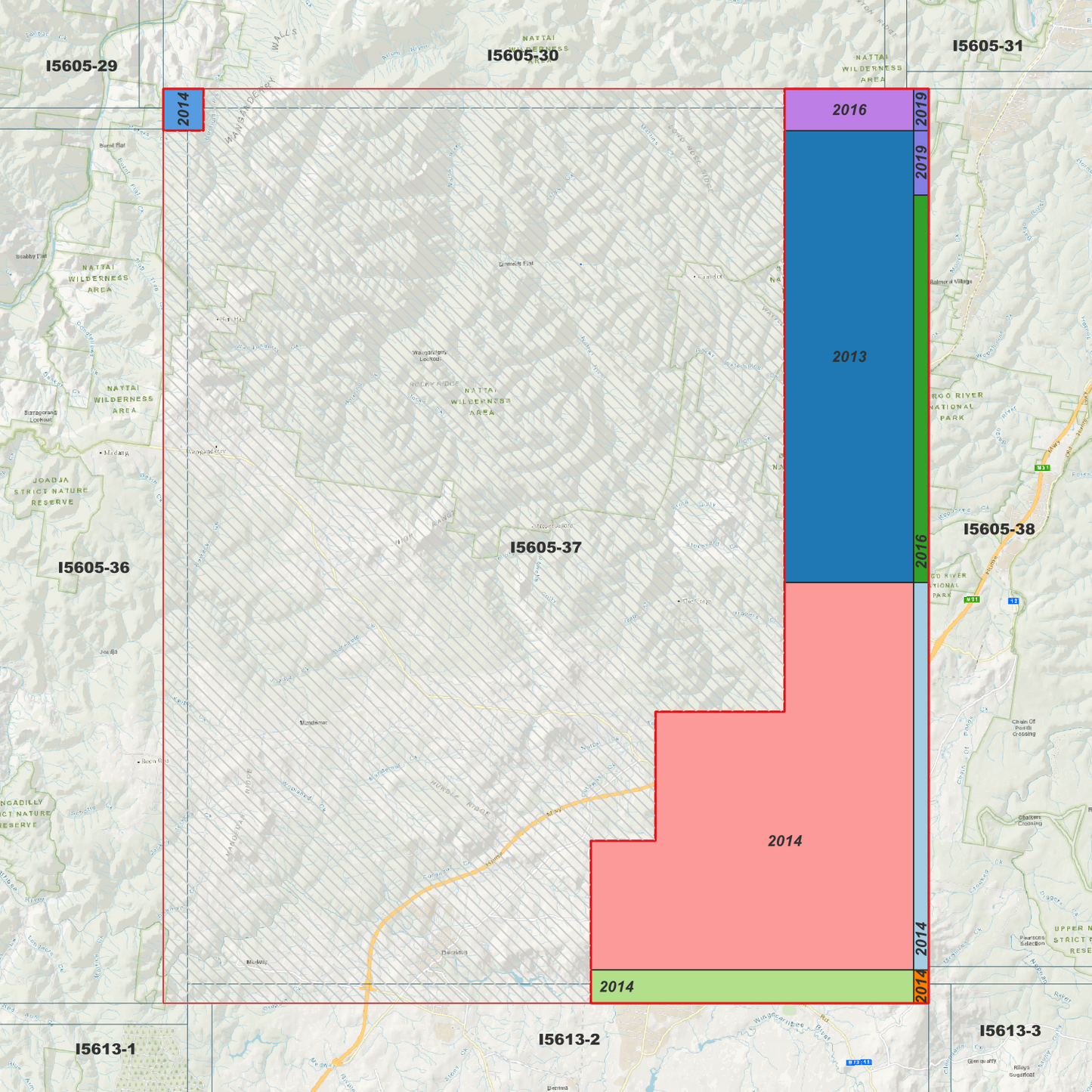Click the I5613-1 map sheet label
1092x1092 pixels.
104,1049
